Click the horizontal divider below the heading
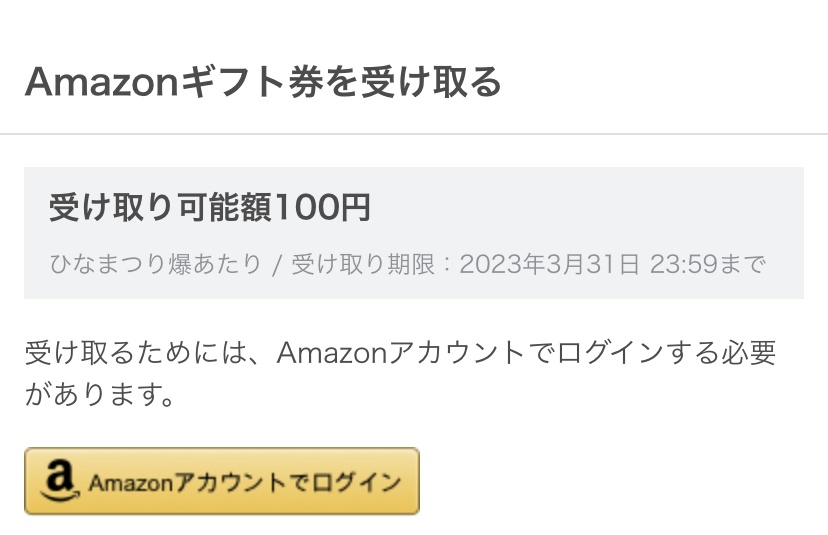This screenshot has height=535, width=828. 414,134
